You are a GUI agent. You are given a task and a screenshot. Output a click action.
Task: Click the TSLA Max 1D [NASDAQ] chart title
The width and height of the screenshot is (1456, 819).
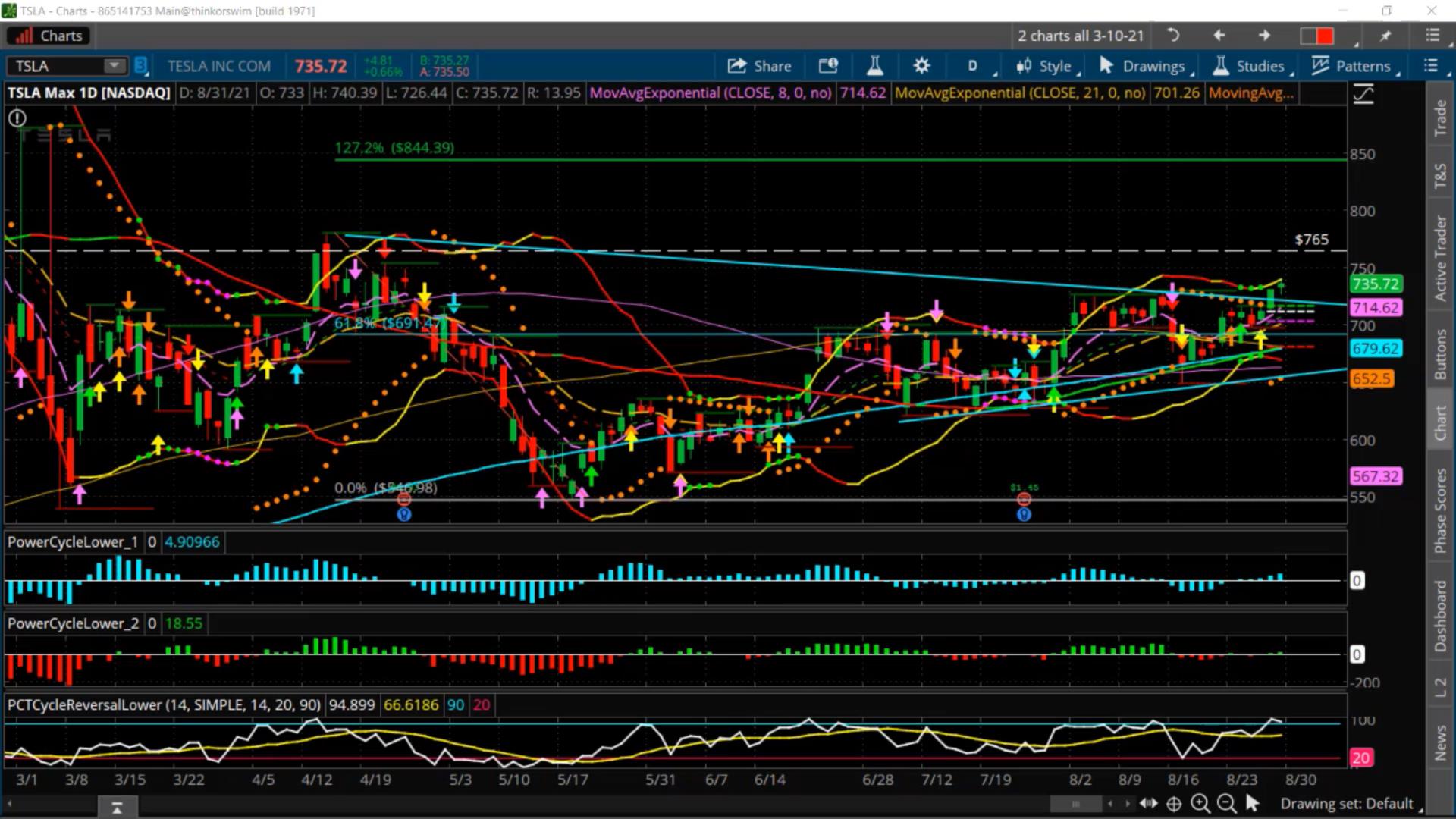[x=89, y=93]
